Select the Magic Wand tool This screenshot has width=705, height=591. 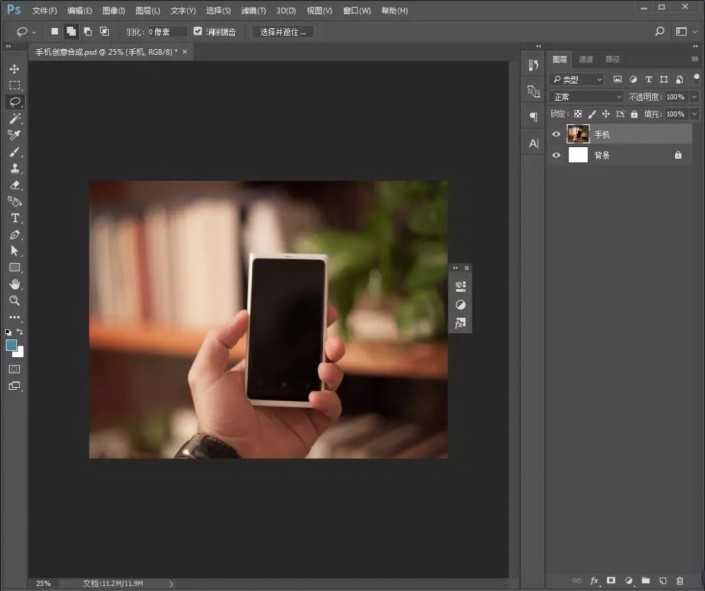15,118
